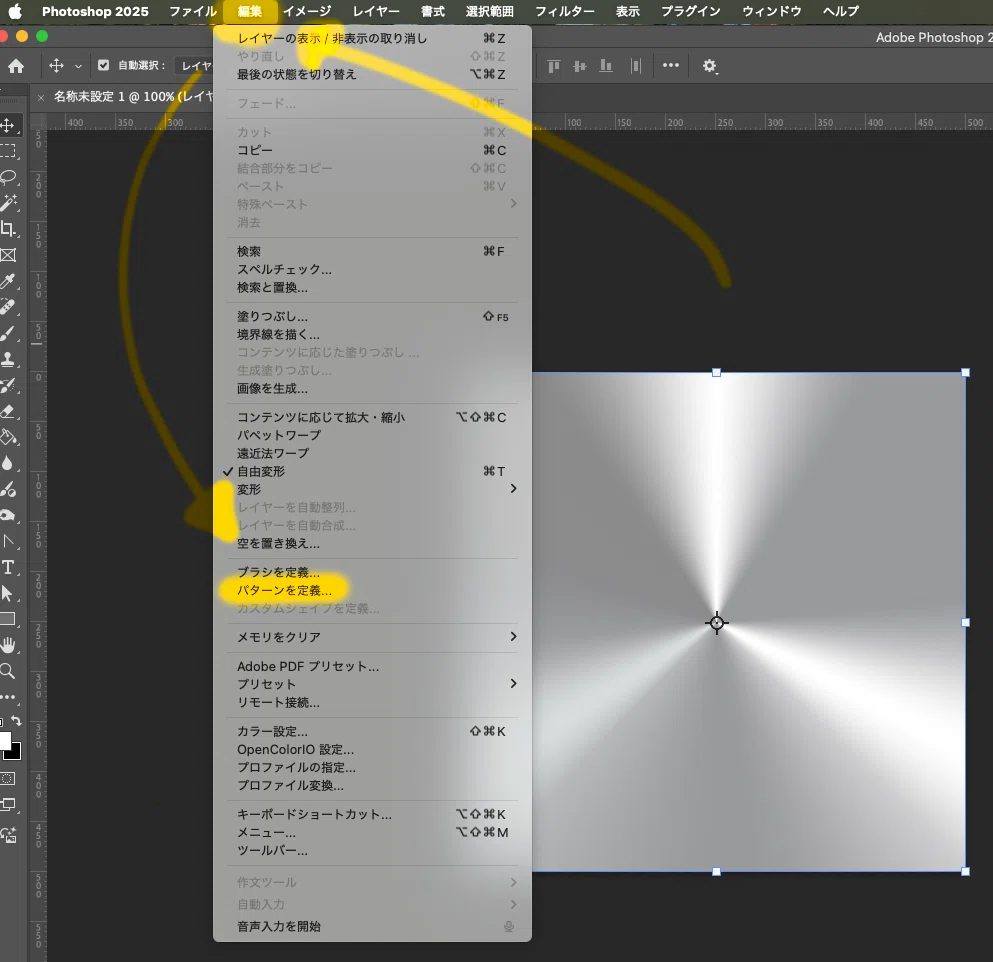Select the Pen tool

[8, 515]
